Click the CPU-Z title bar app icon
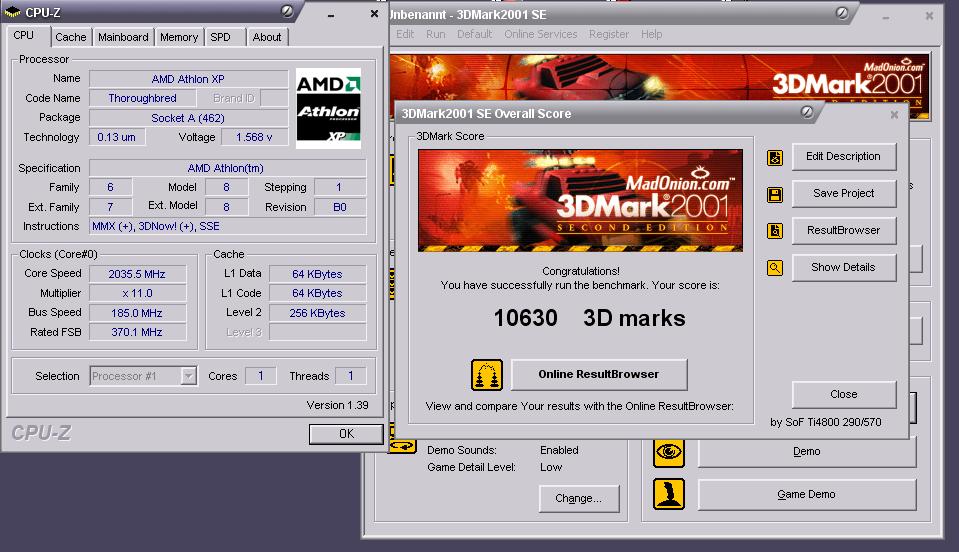 (12, 12)
